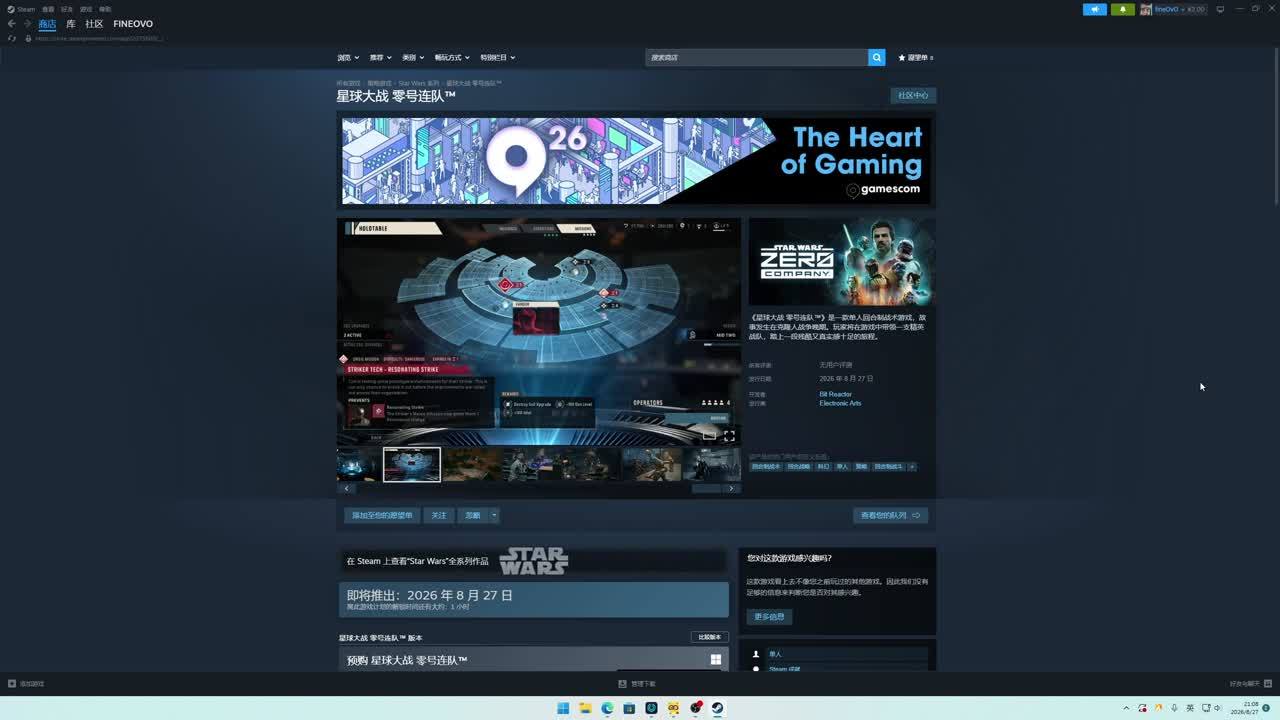Click the magnifier search button
Screen dimensions: 1280x720
[x=877, y=58]
